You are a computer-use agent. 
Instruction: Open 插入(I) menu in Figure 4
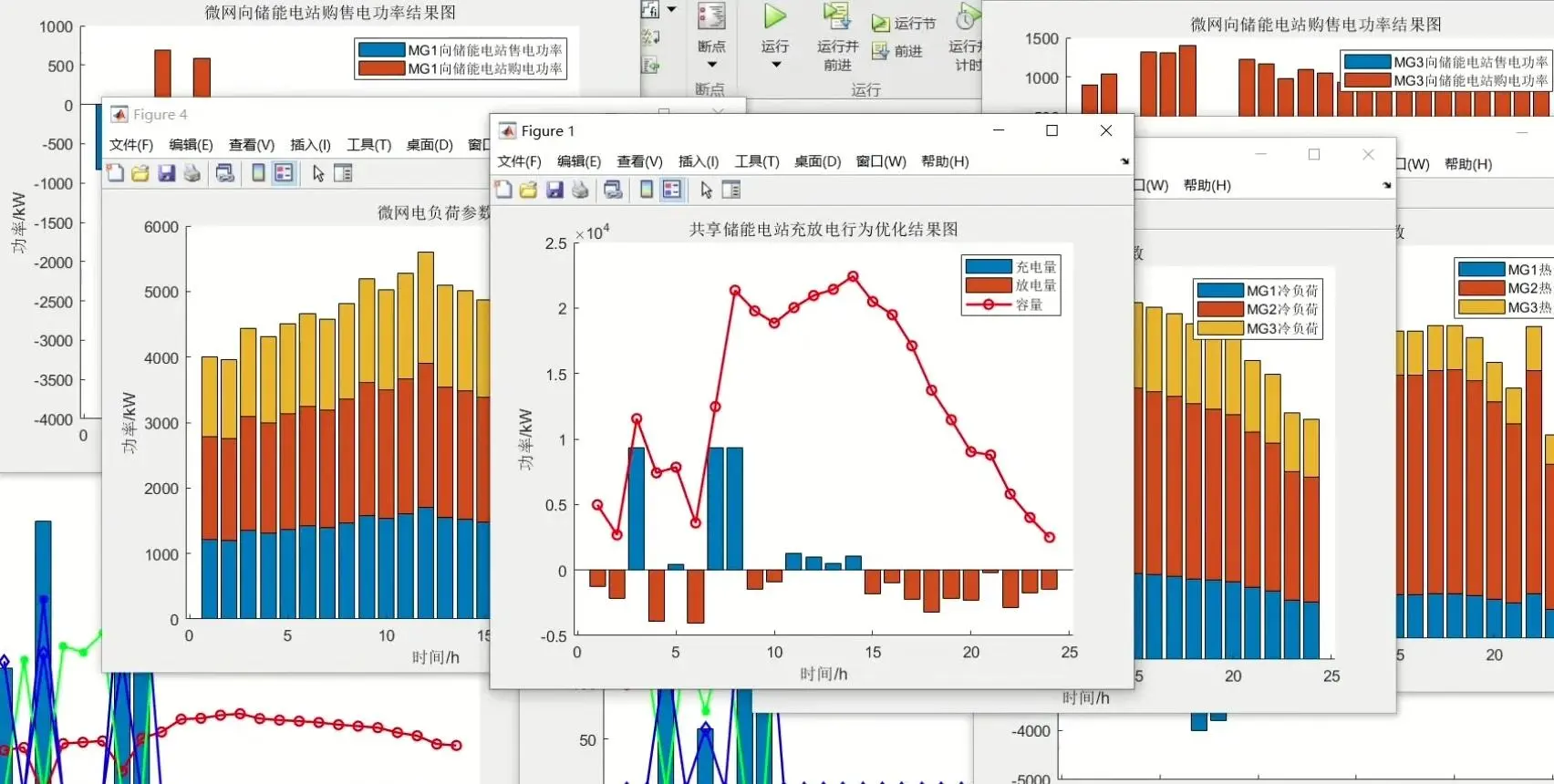click(310, 145)
